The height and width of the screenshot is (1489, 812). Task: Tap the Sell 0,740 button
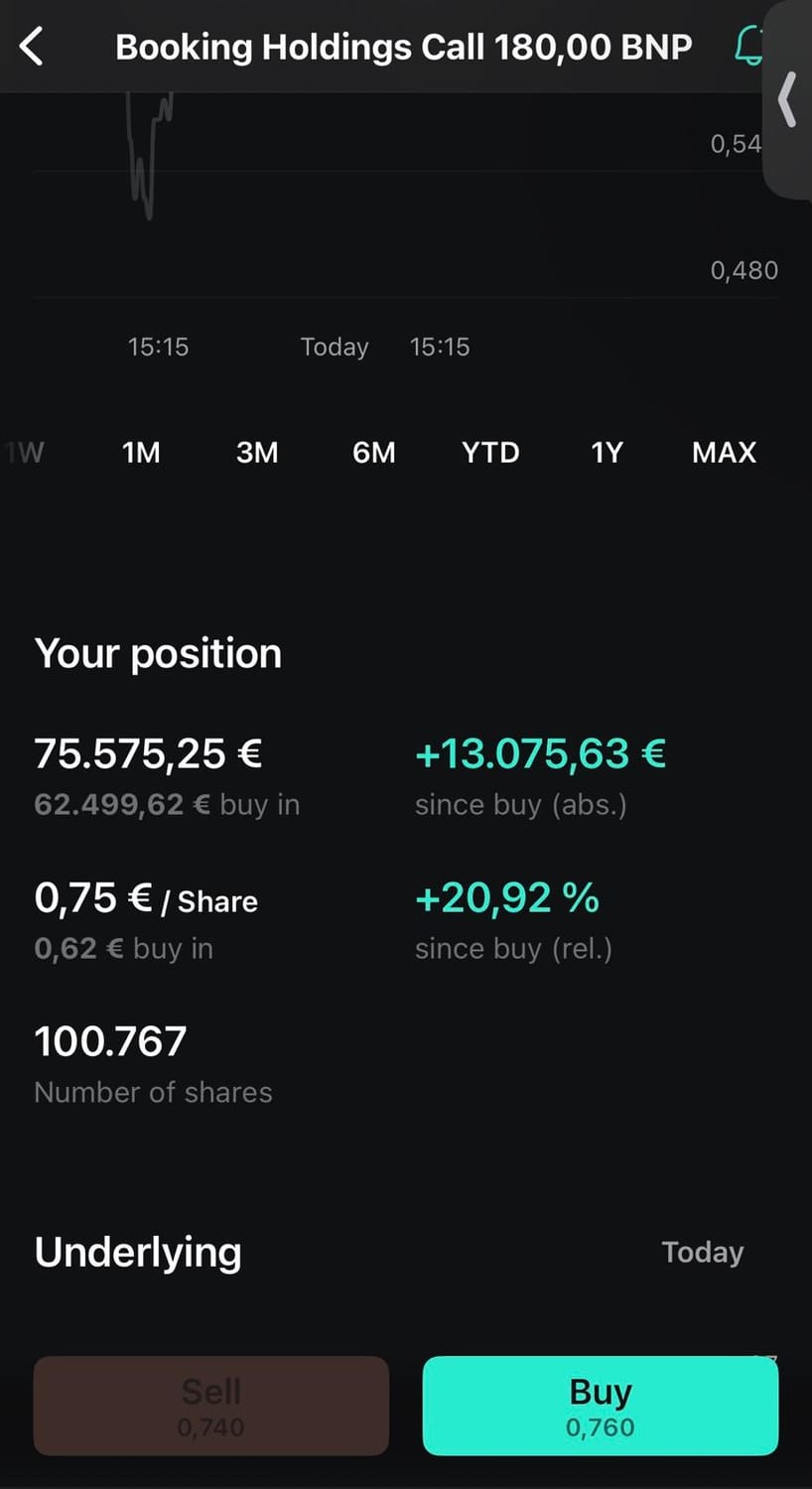[211, 1406]
